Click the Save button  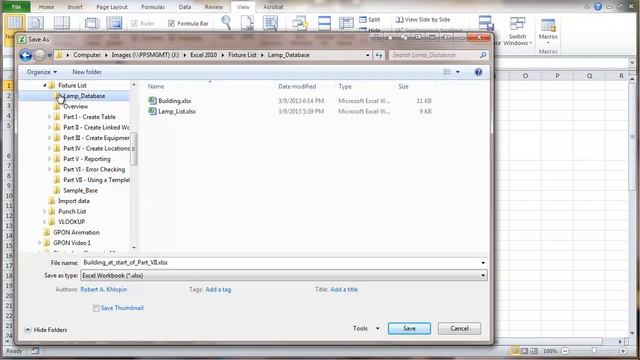409,329
